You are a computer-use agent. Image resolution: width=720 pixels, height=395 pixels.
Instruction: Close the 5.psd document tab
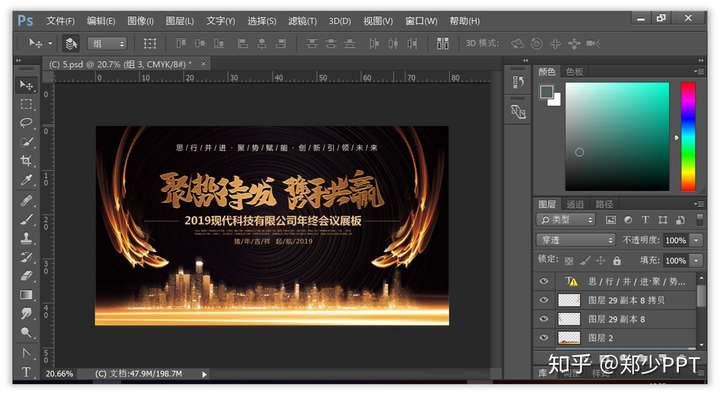coord(203,63)
